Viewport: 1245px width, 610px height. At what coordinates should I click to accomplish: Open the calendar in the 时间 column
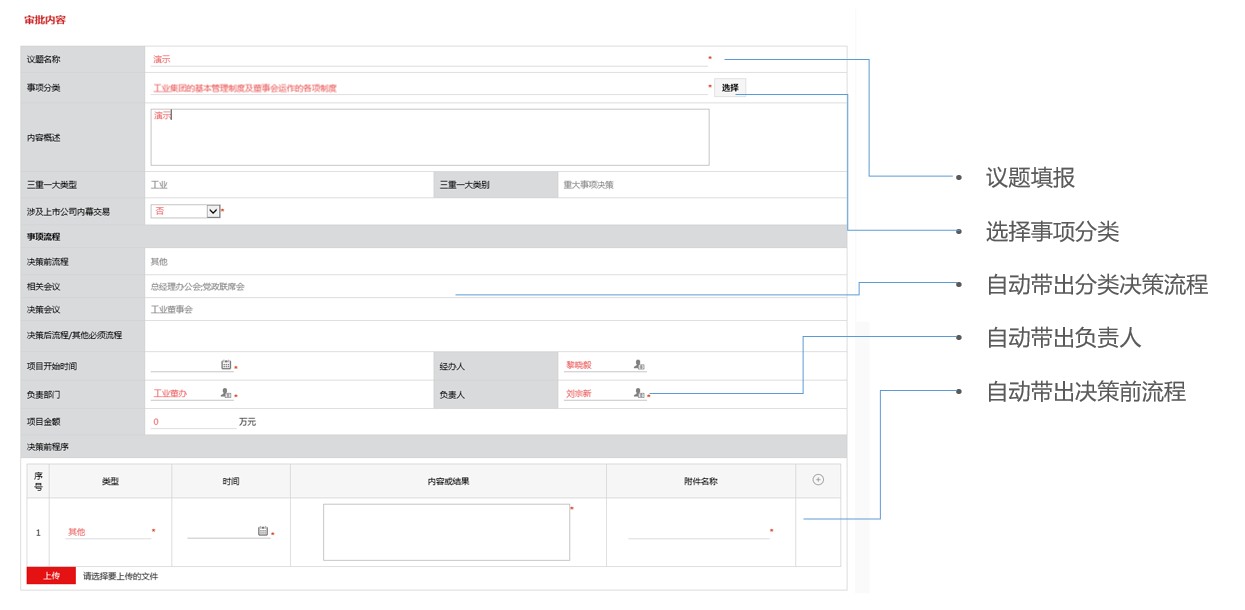[x=263, y=531]
